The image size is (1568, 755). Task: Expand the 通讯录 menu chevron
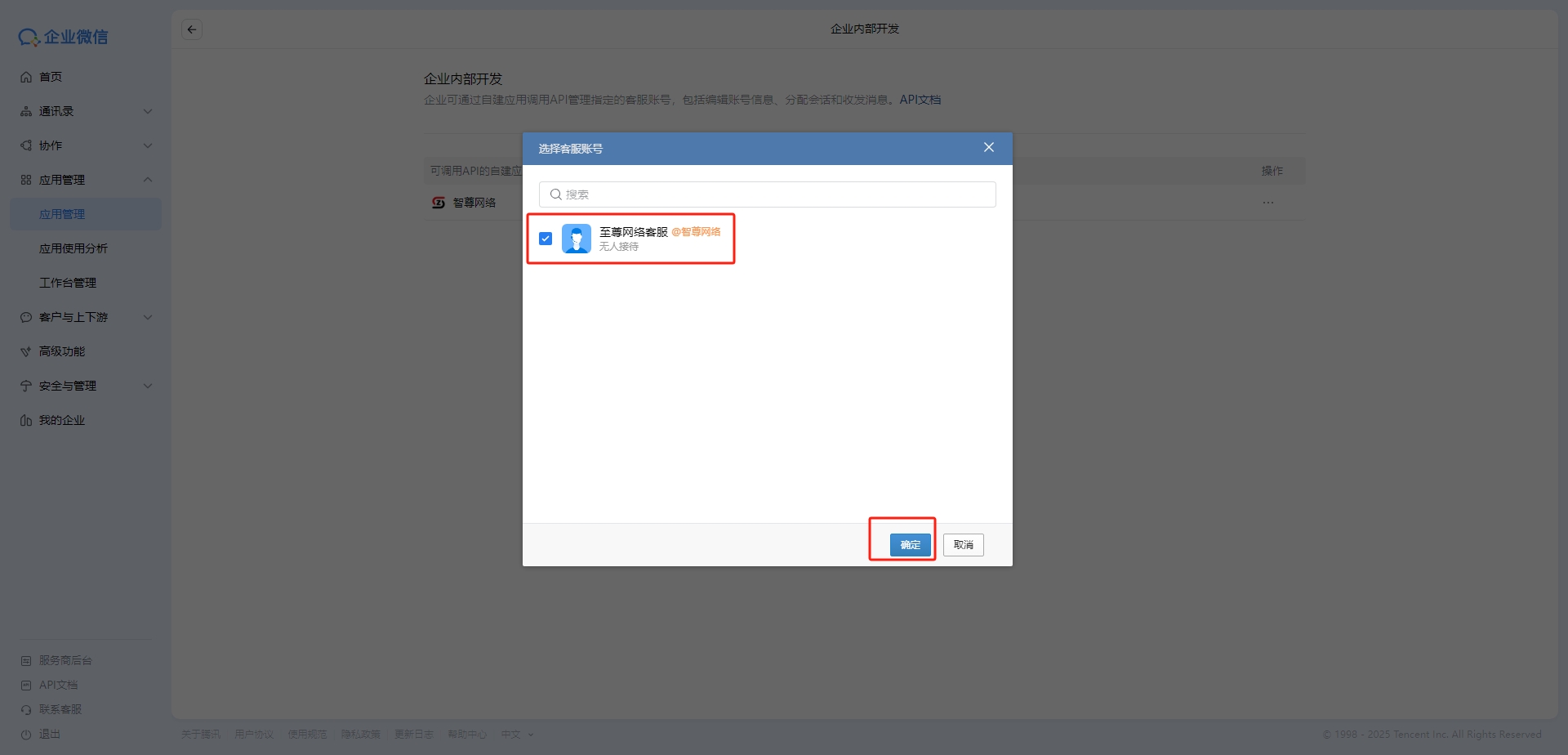click(148, 111)
